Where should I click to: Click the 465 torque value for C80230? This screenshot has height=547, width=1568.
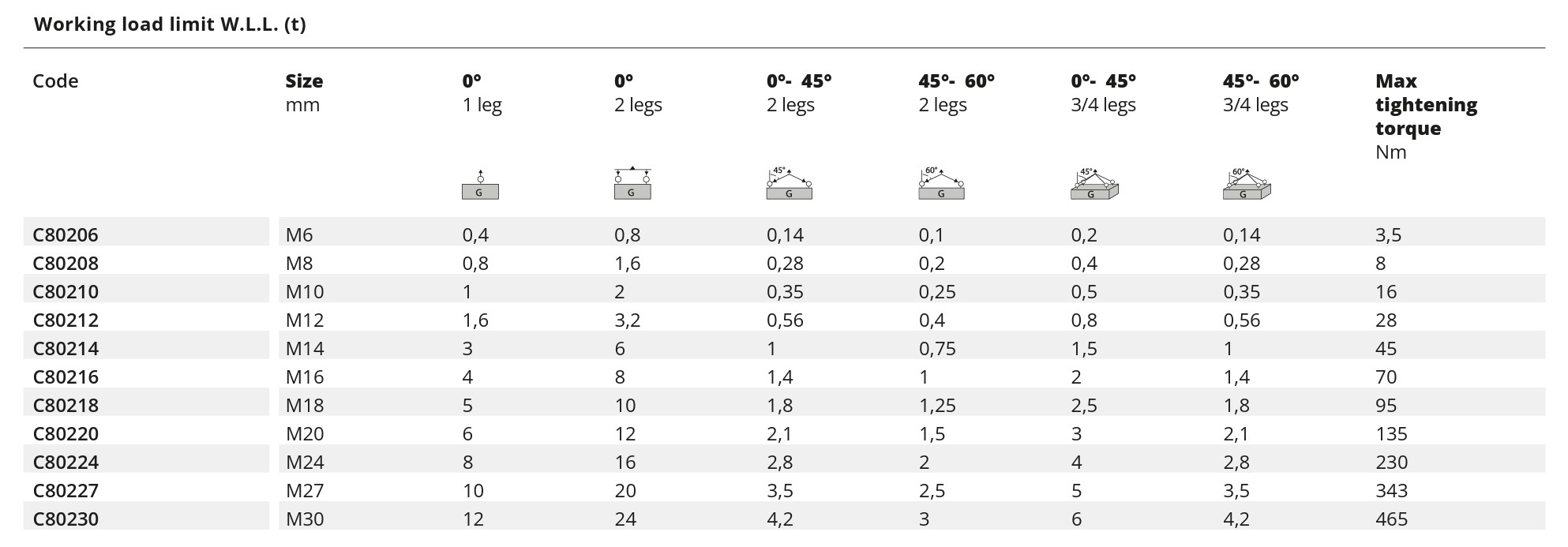pyautogui.click(x=1391, y=519)
